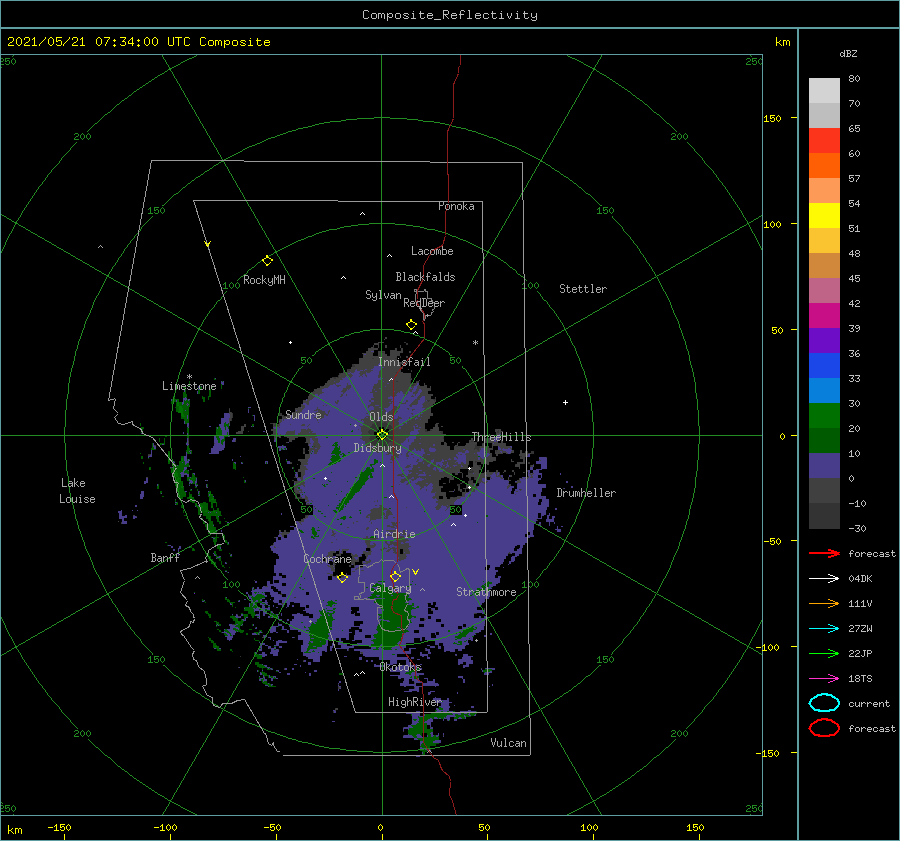Screen dimensions: 900x841
Task: Click the green 30-20 dBZ color swatch
Action: pos(824,416)
